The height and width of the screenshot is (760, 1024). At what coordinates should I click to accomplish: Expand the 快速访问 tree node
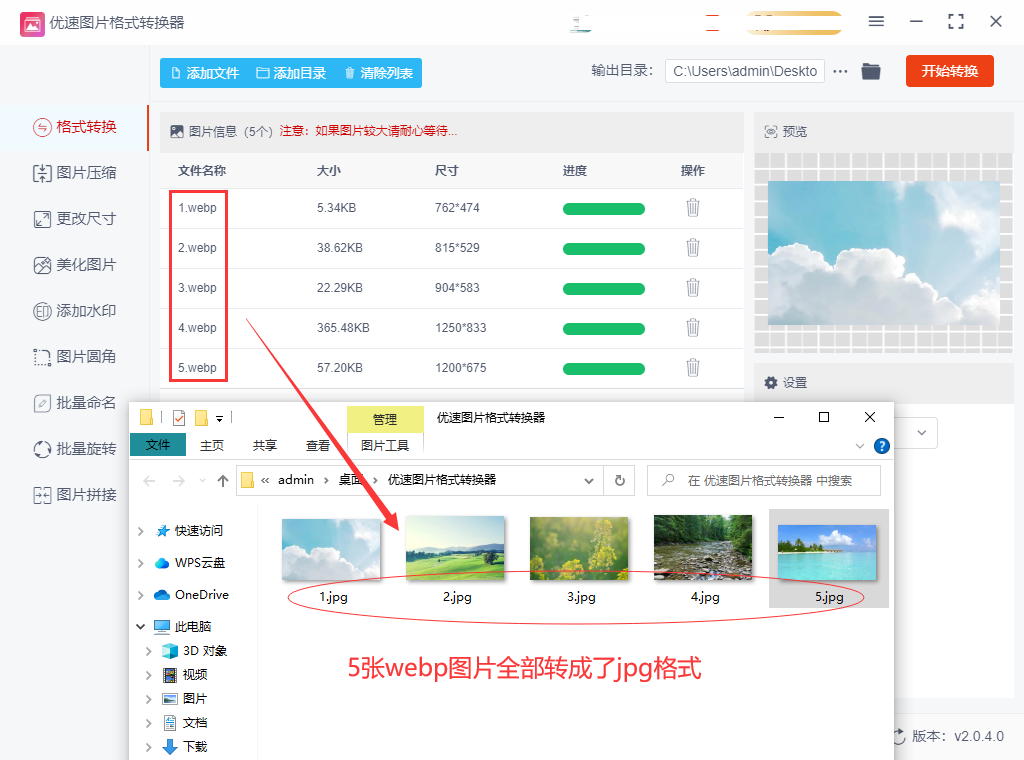coord(140,531)
